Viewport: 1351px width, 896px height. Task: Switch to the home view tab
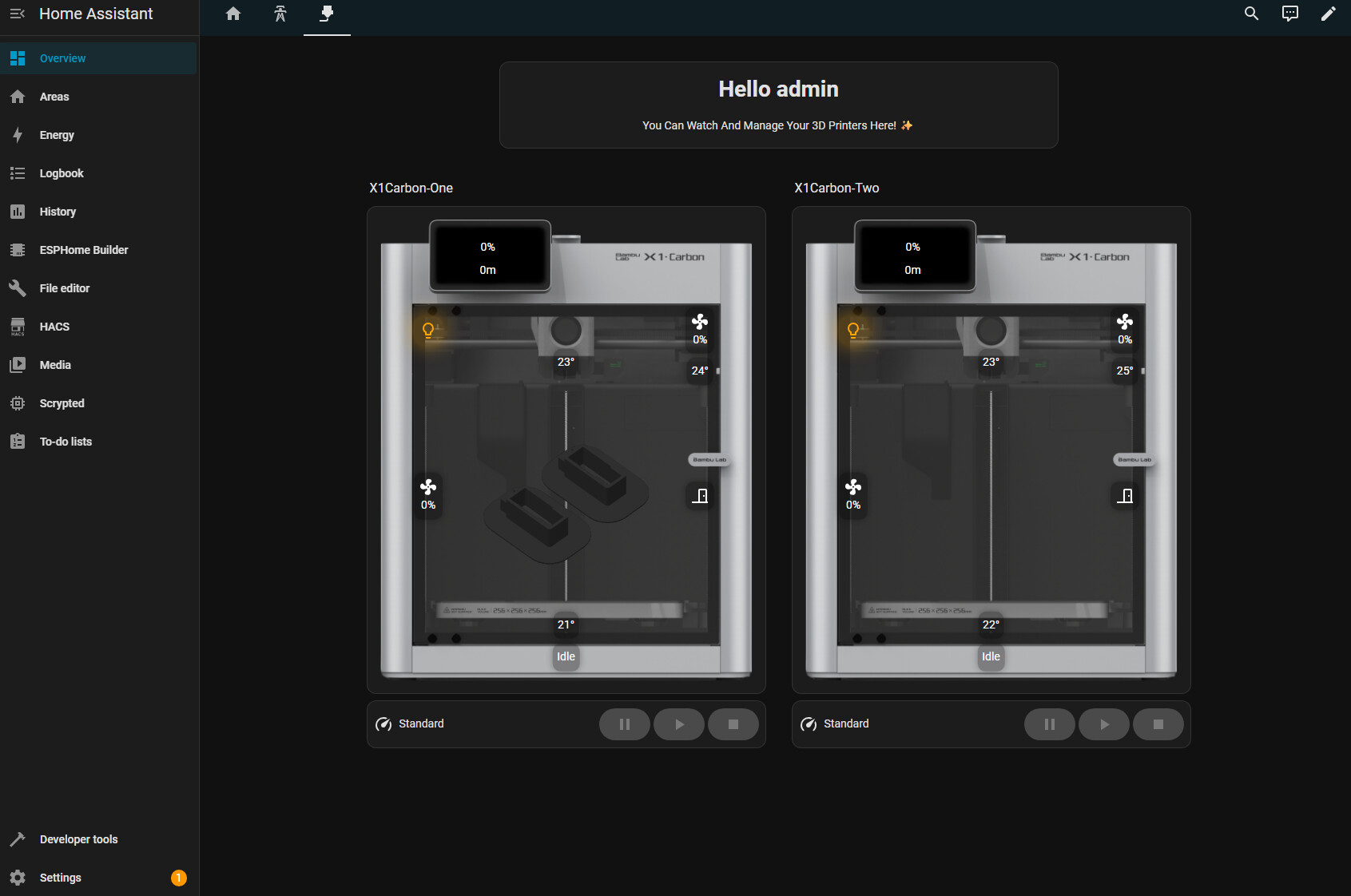point(233,14)
